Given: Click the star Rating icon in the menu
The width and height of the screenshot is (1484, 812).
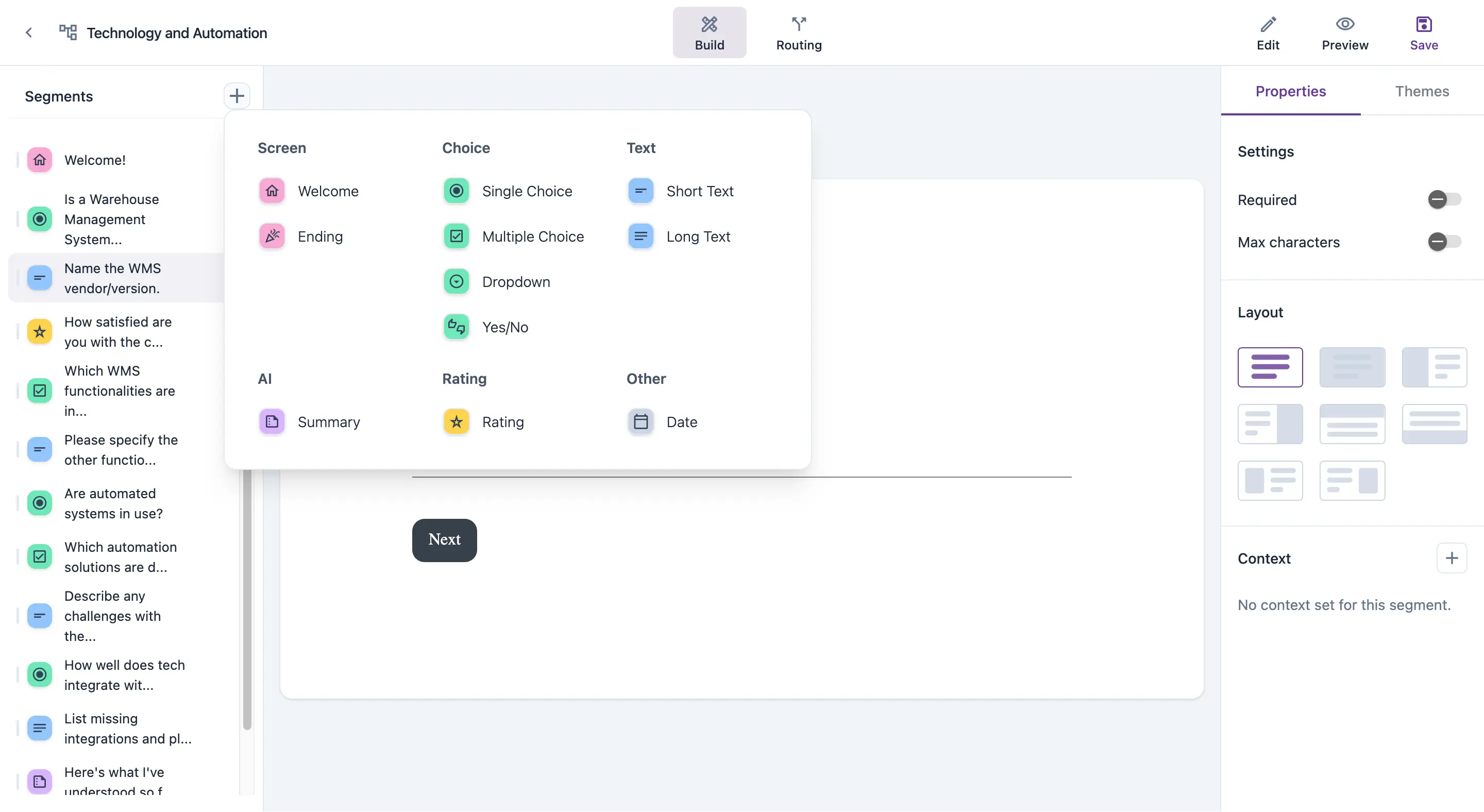Looking at the screenshot, I should 456,422.
